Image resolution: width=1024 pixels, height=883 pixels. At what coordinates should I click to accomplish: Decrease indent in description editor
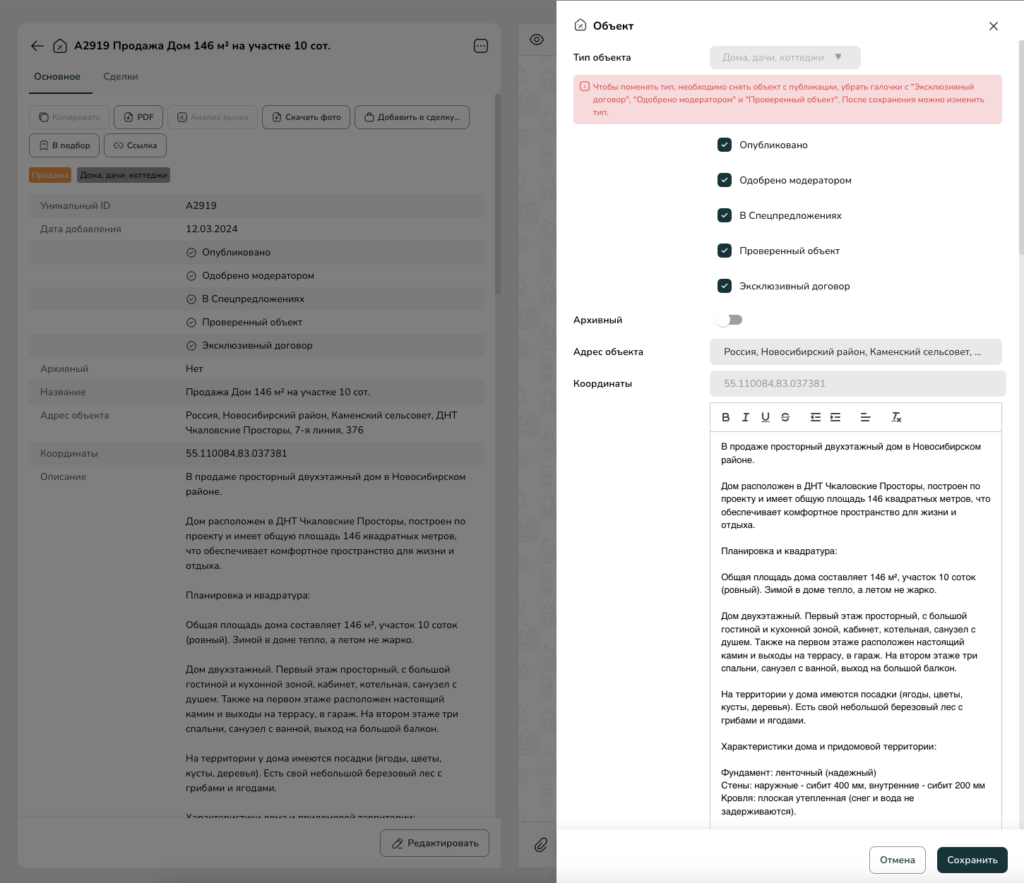[x=816, y=417]
